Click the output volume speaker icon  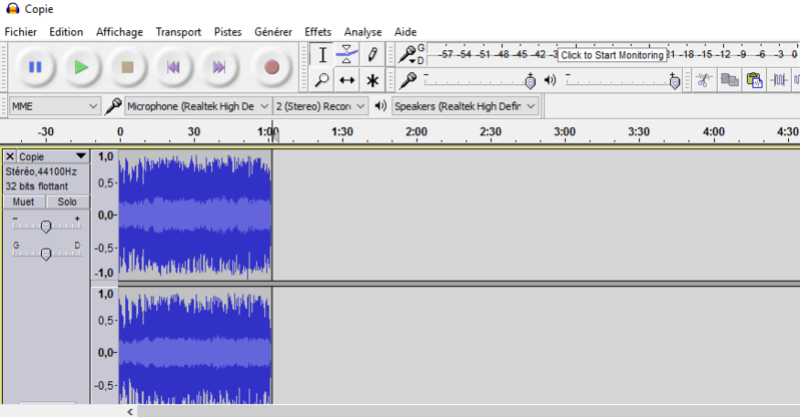pos(550,80)
